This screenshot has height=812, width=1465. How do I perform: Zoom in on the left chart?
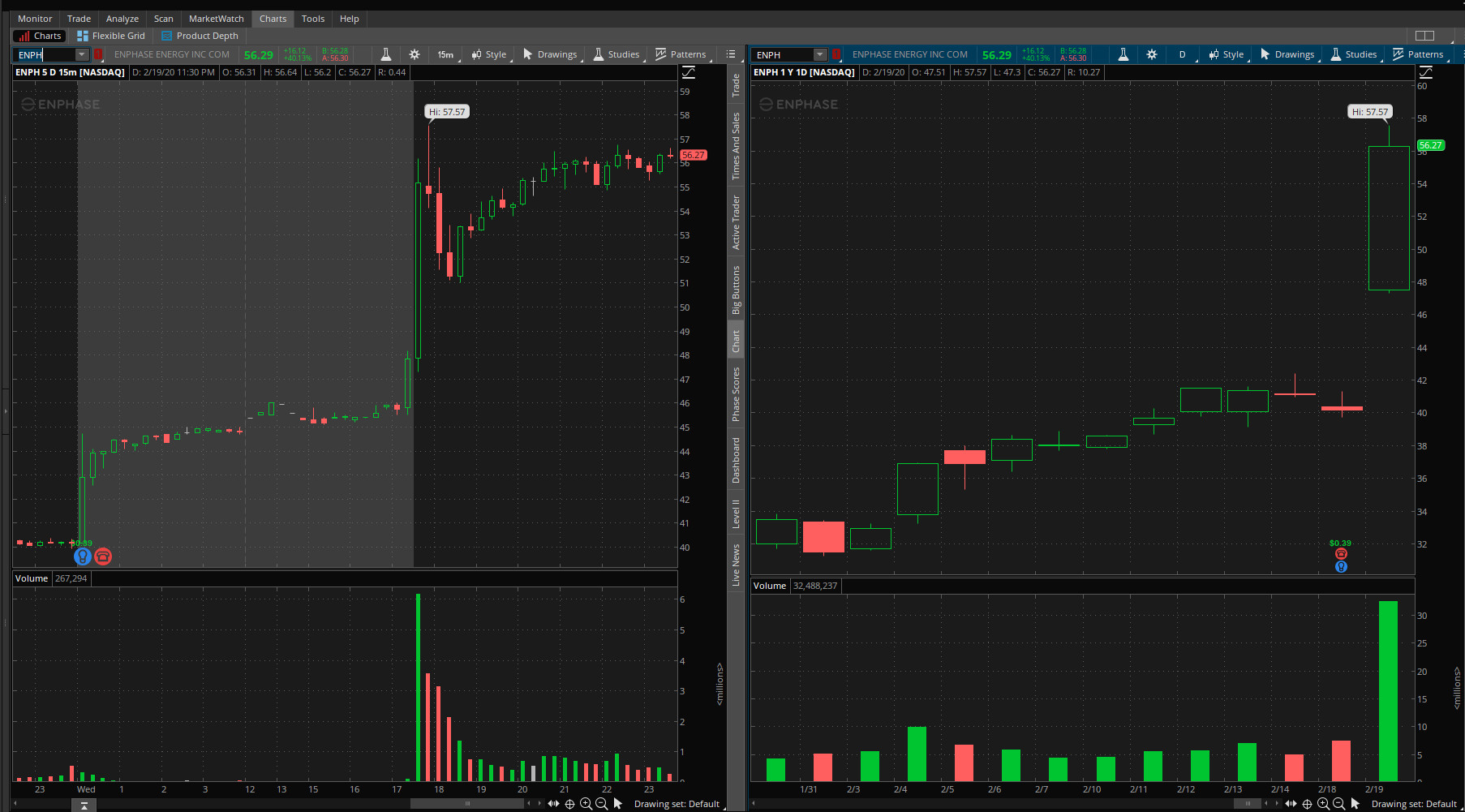tap(586, 804)
